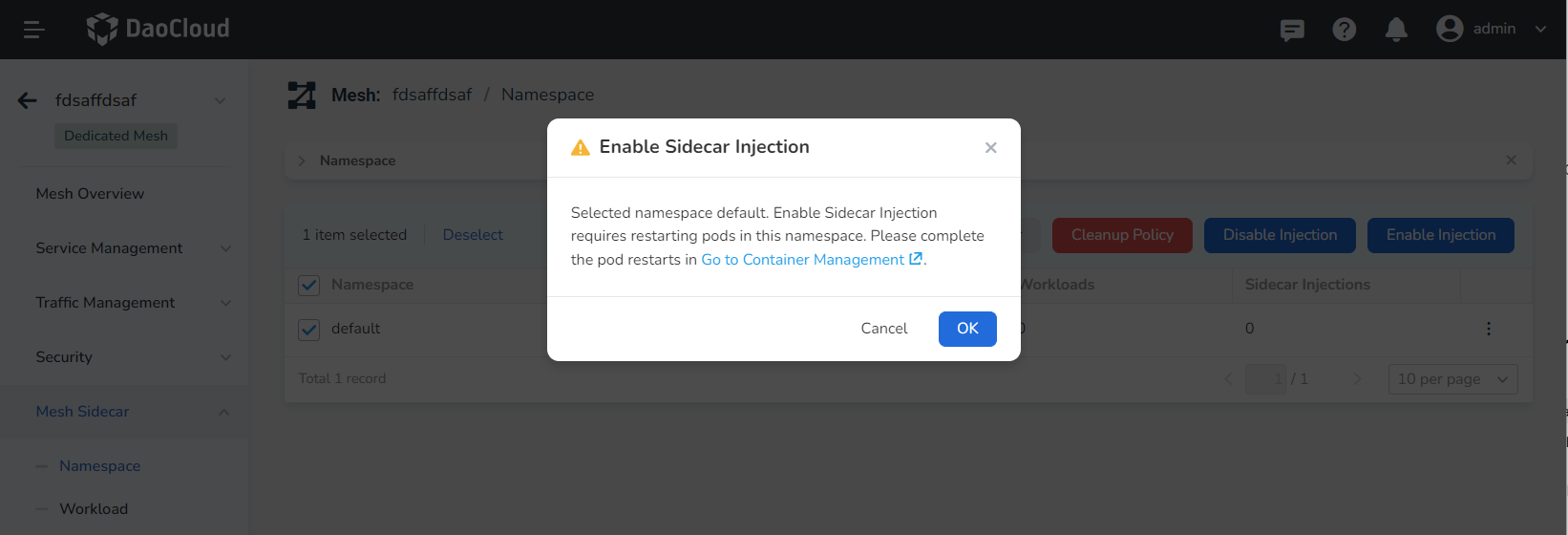The height and width of the screenshot is (535, 1568).
Task: Uncheck the default namespace checkbox
Action: click(309, 330)
